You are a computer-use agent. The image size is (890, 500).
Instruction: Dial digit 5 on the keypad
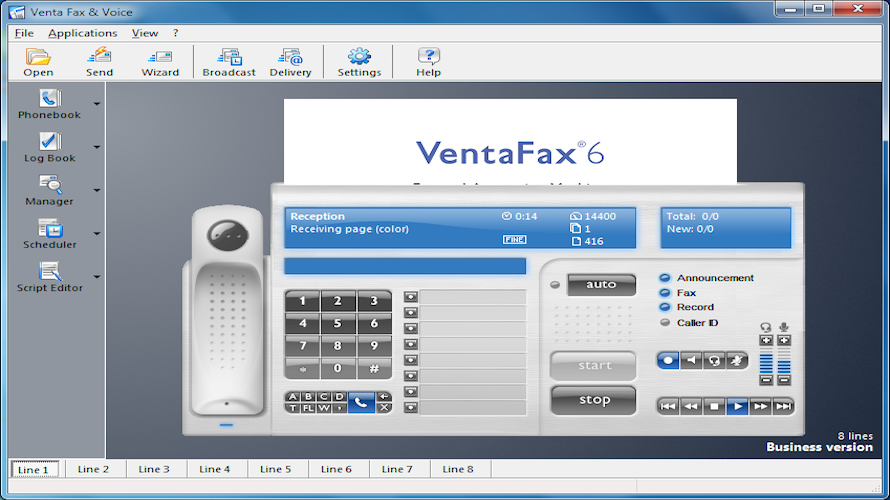click(x=338, y=323)
